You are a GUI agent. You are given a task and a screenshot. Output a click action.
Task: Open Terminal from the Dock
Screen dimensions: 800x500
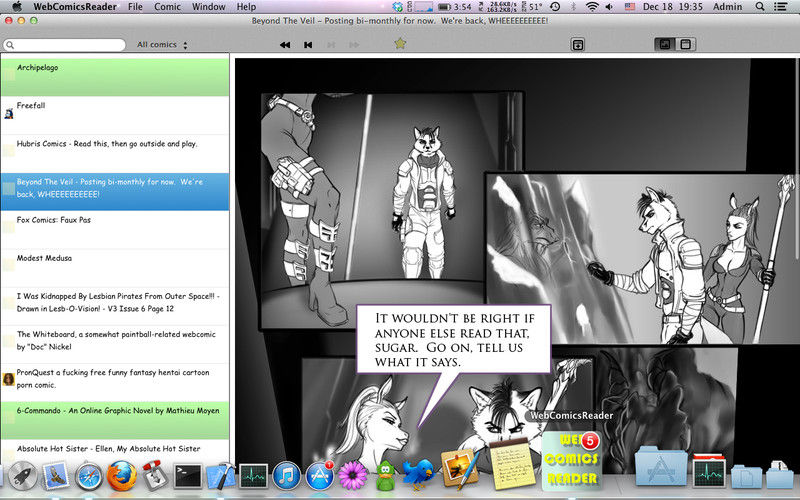(188, 476)
